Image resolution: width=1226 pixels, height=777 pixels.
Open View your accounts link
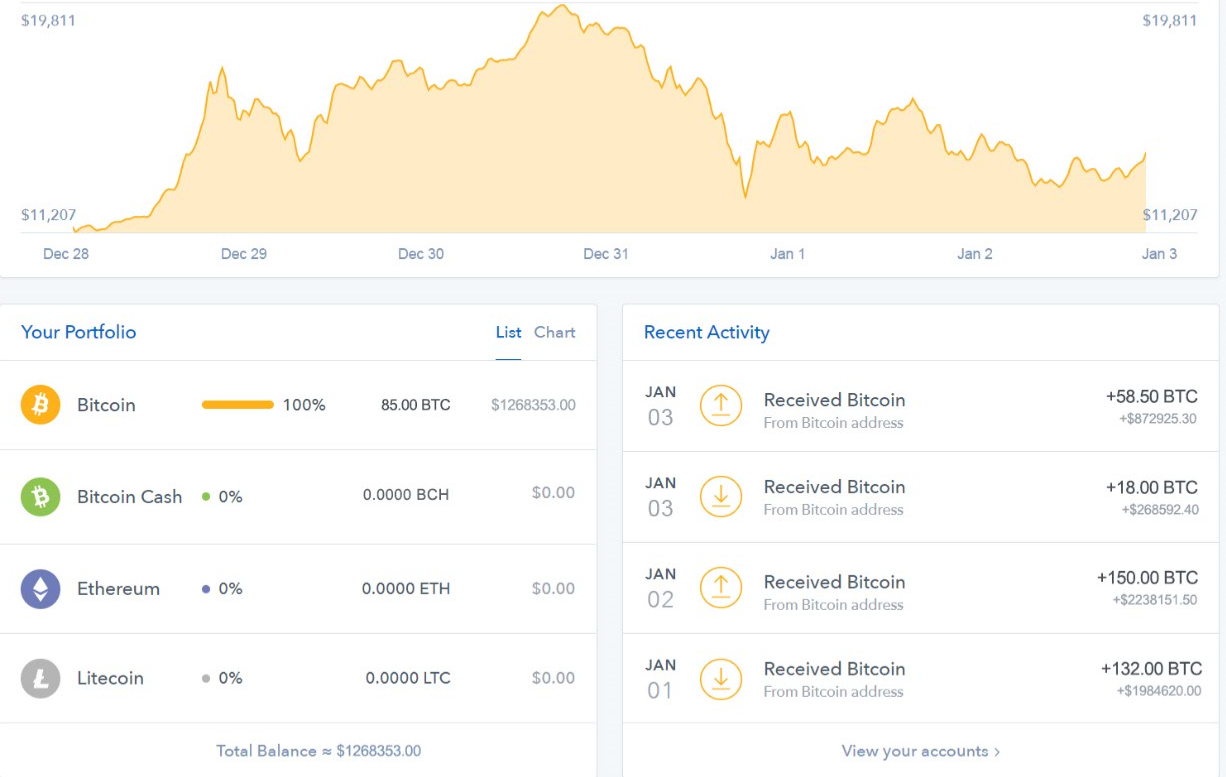click(921, 751)
